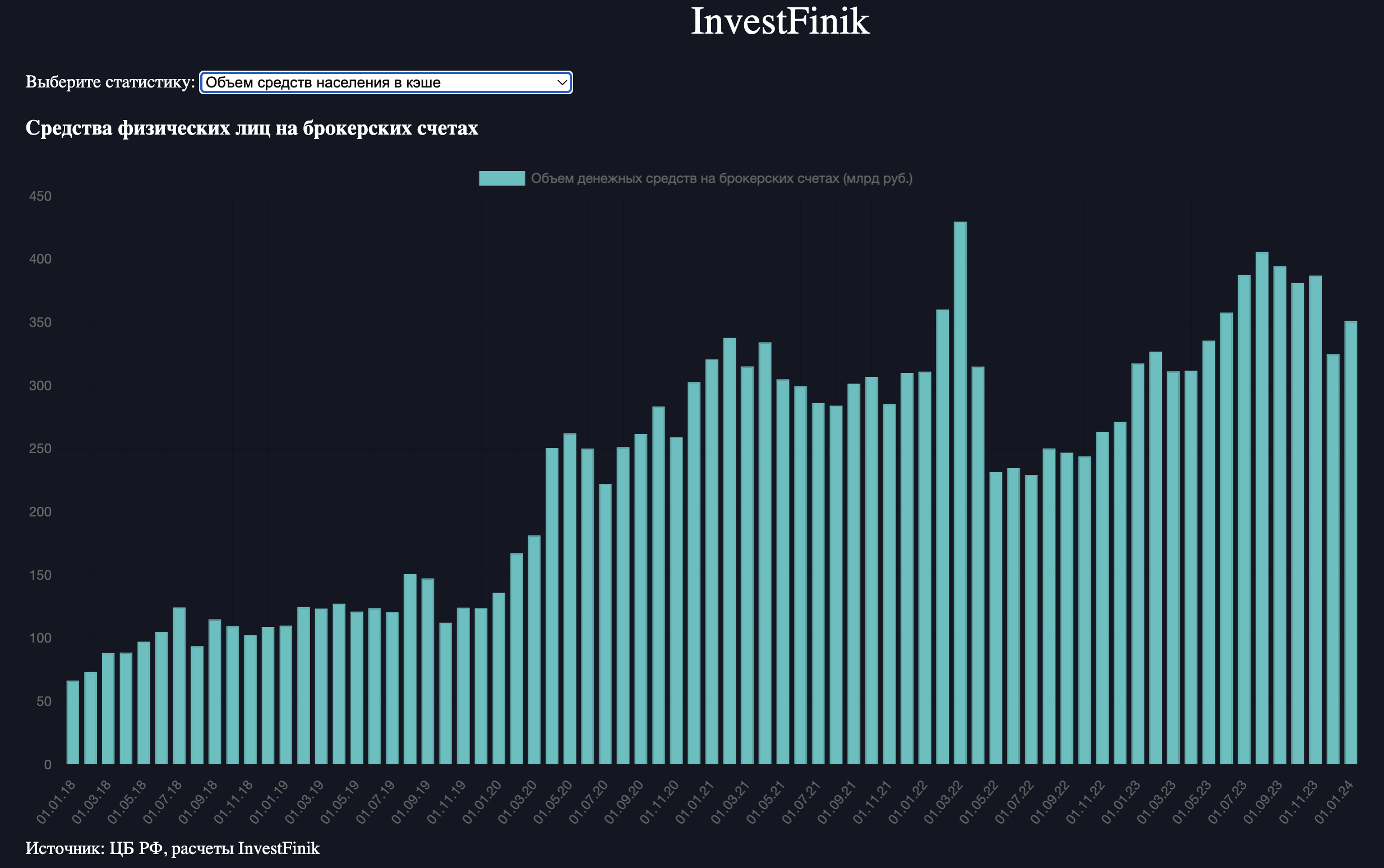Click the y-axis value 0
The width and height of the screenshot is (1384, 868).
[x=48, y=765]
